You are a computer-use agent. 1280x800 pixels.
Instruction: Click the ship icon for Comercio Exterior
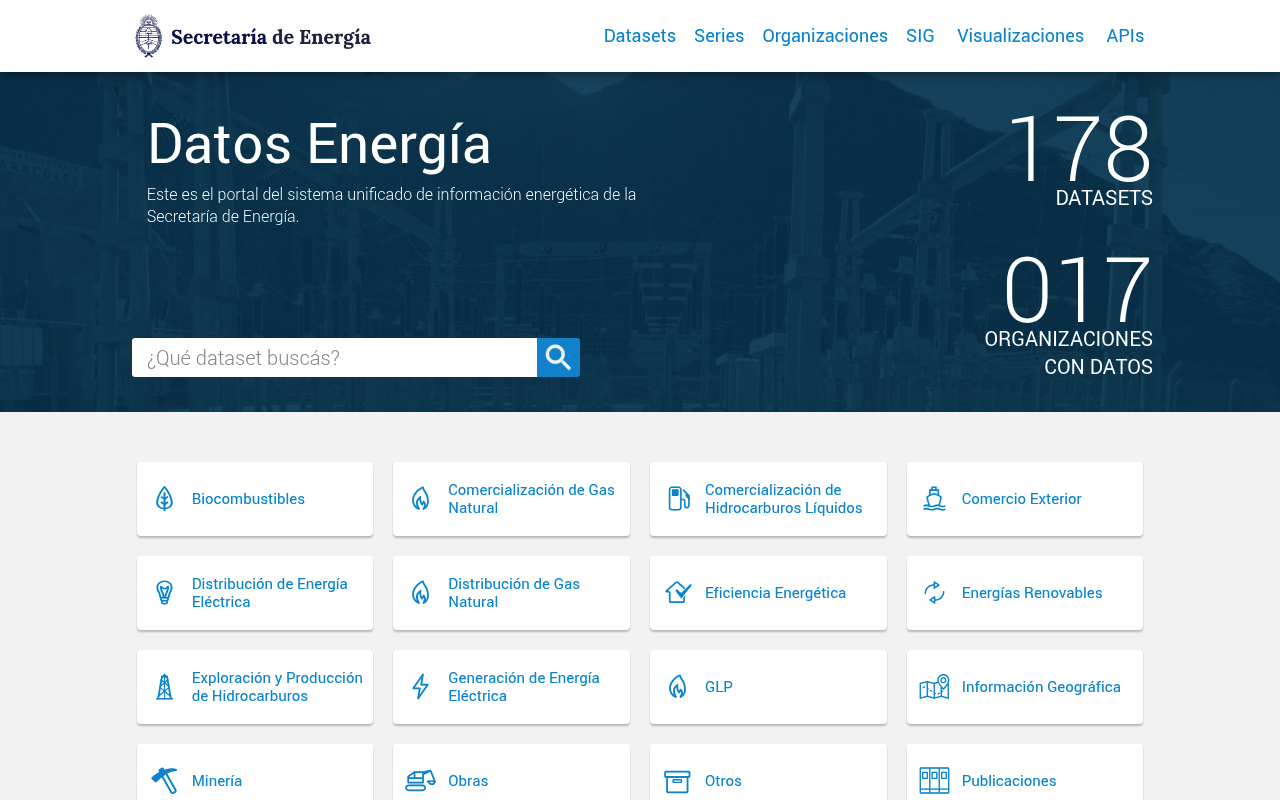tap(934, 499)
